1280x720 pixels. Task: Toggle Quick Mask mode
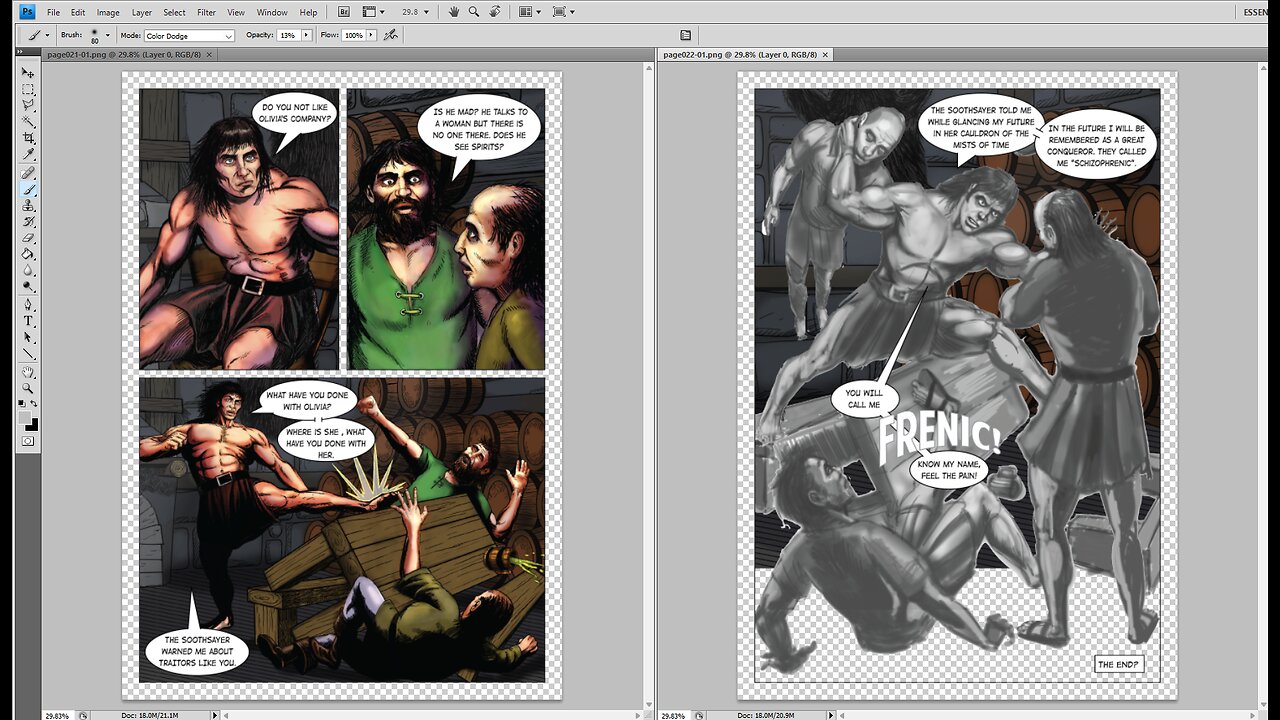pos(28,441)
